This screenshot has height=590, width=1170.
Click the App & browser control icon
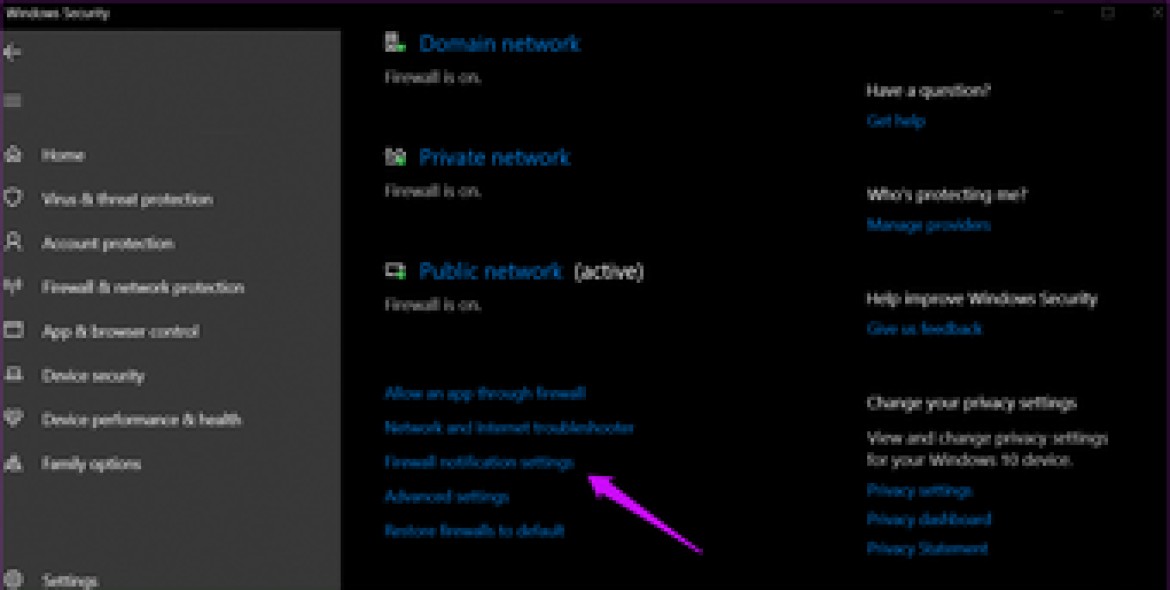click(14, 331)
